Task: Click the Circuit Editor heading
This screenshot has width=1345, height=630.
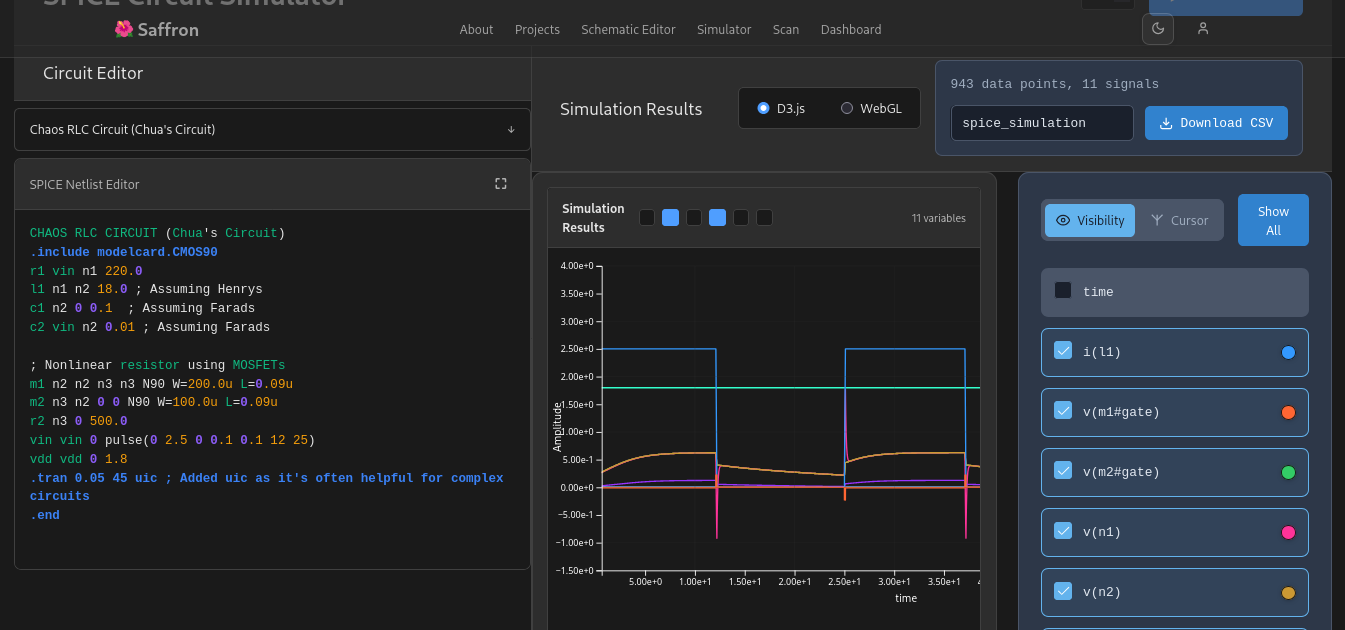Action: pos(93,73)
